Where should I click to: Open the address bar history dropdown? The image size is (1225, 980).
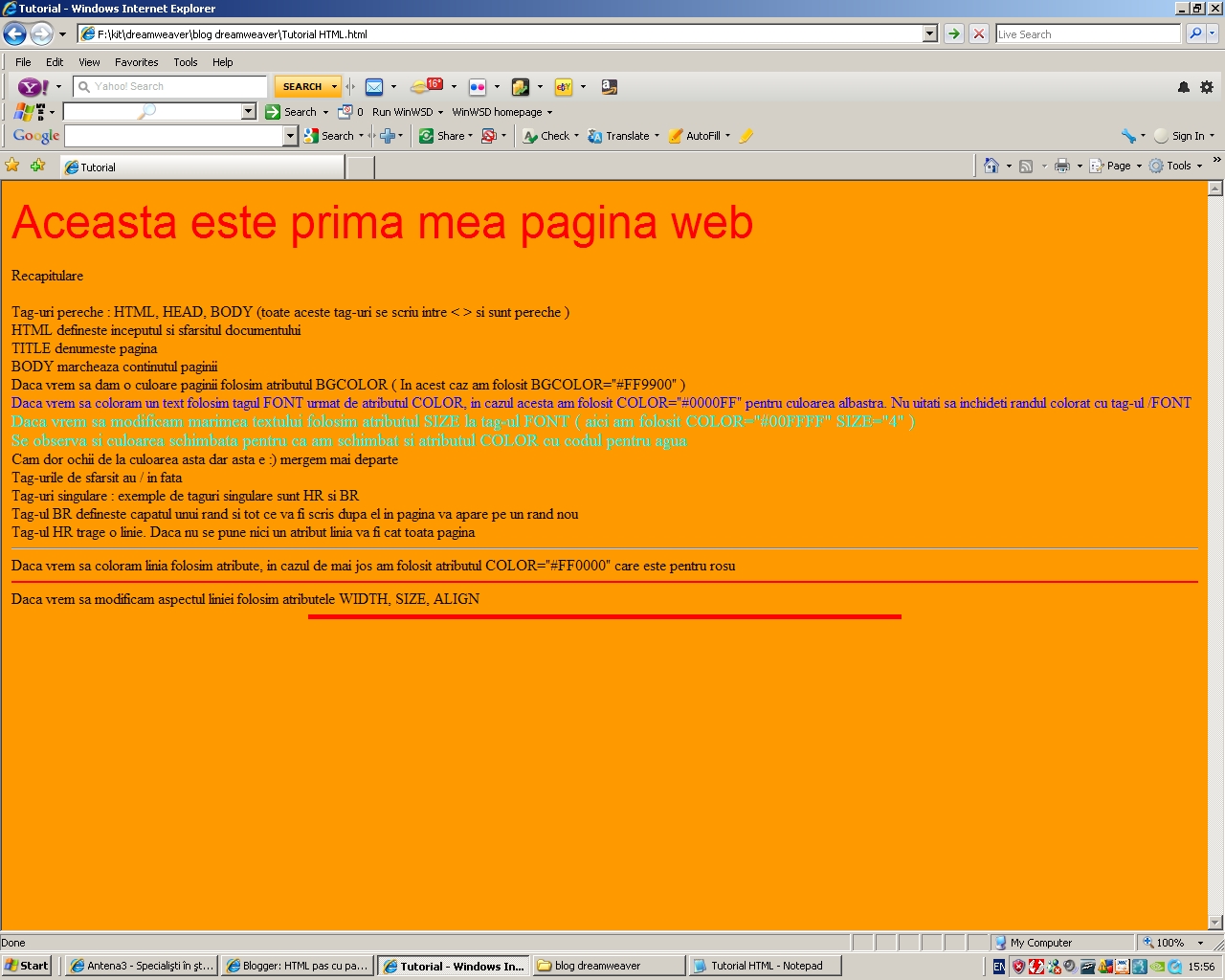coord(927,33)
